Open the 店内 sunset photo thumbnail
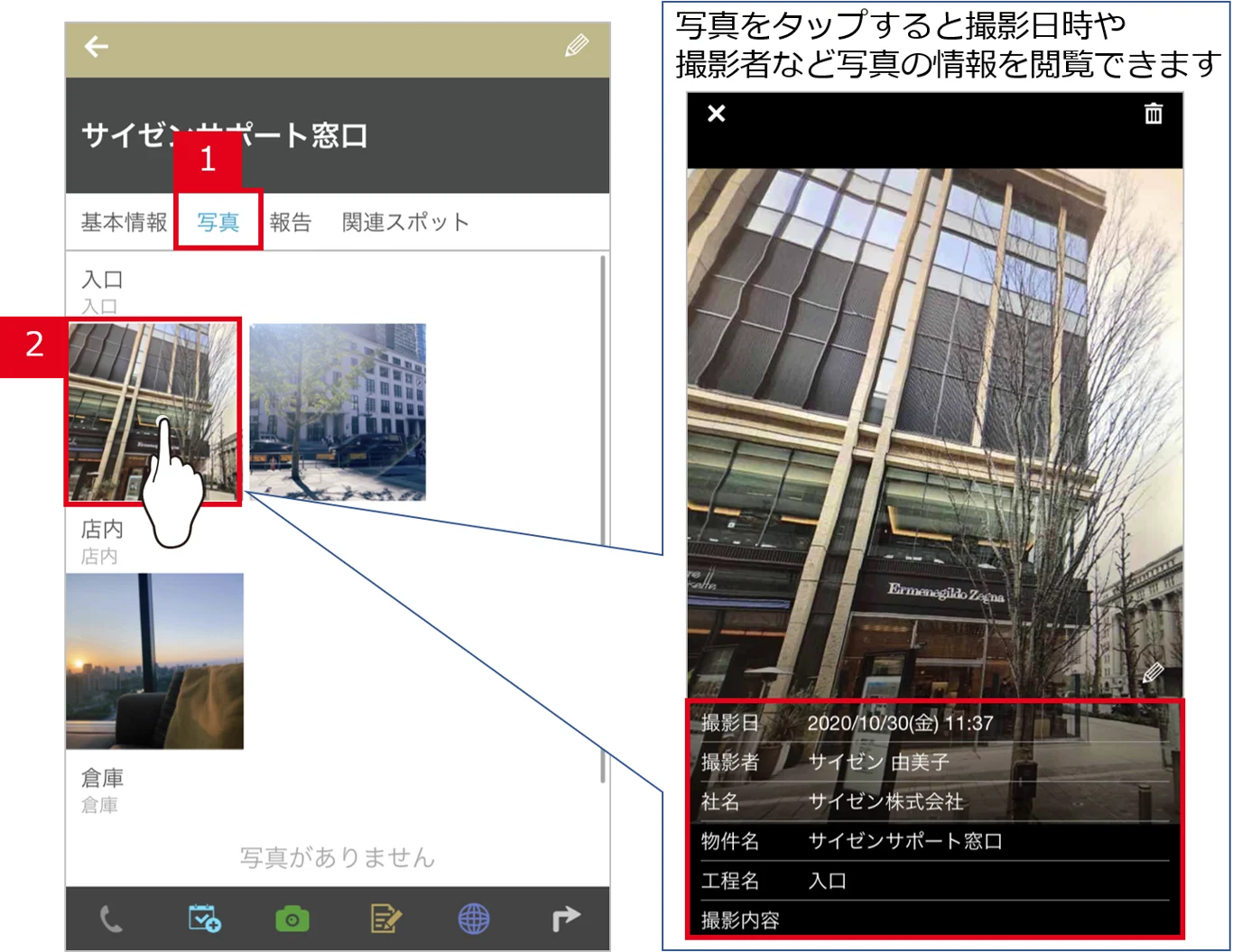Screen dimensions: 1242x952 154,661
